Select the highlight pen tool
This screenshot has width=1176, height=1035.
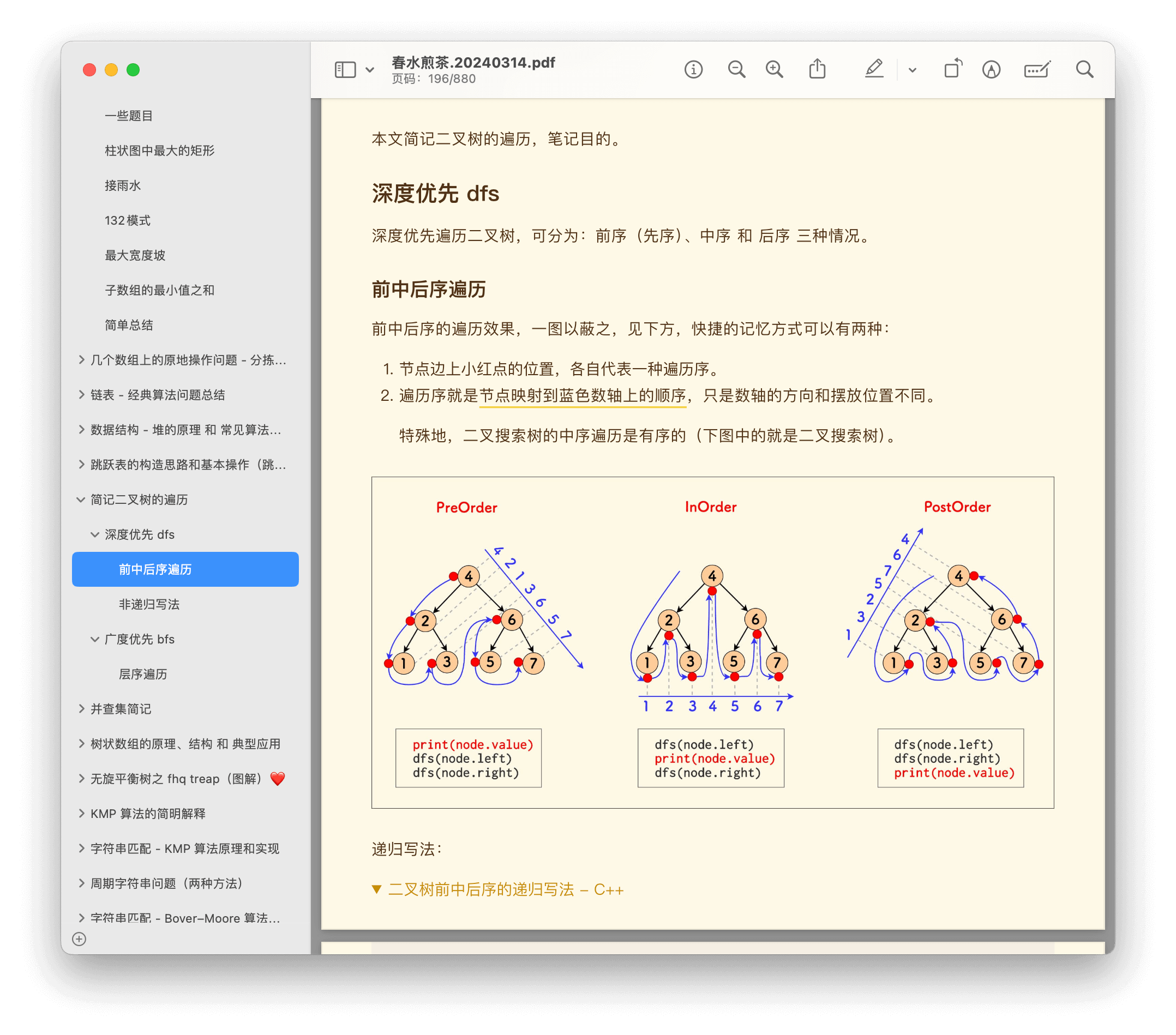click(x=873, y=69)
